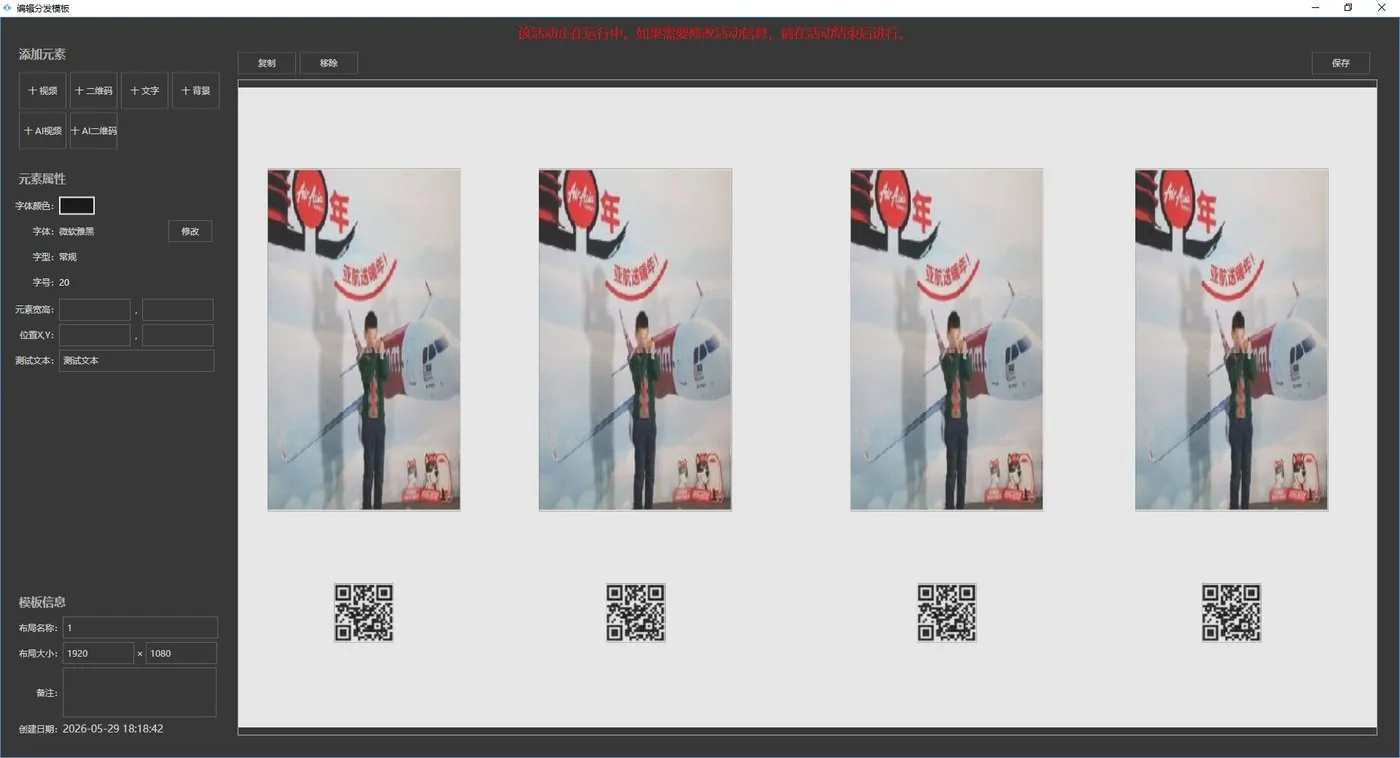This screenshot has width=1400, height=758.
Task: Focus the element height field in 元素宽高
Action: pyautogui.click(x=178, y=309)
